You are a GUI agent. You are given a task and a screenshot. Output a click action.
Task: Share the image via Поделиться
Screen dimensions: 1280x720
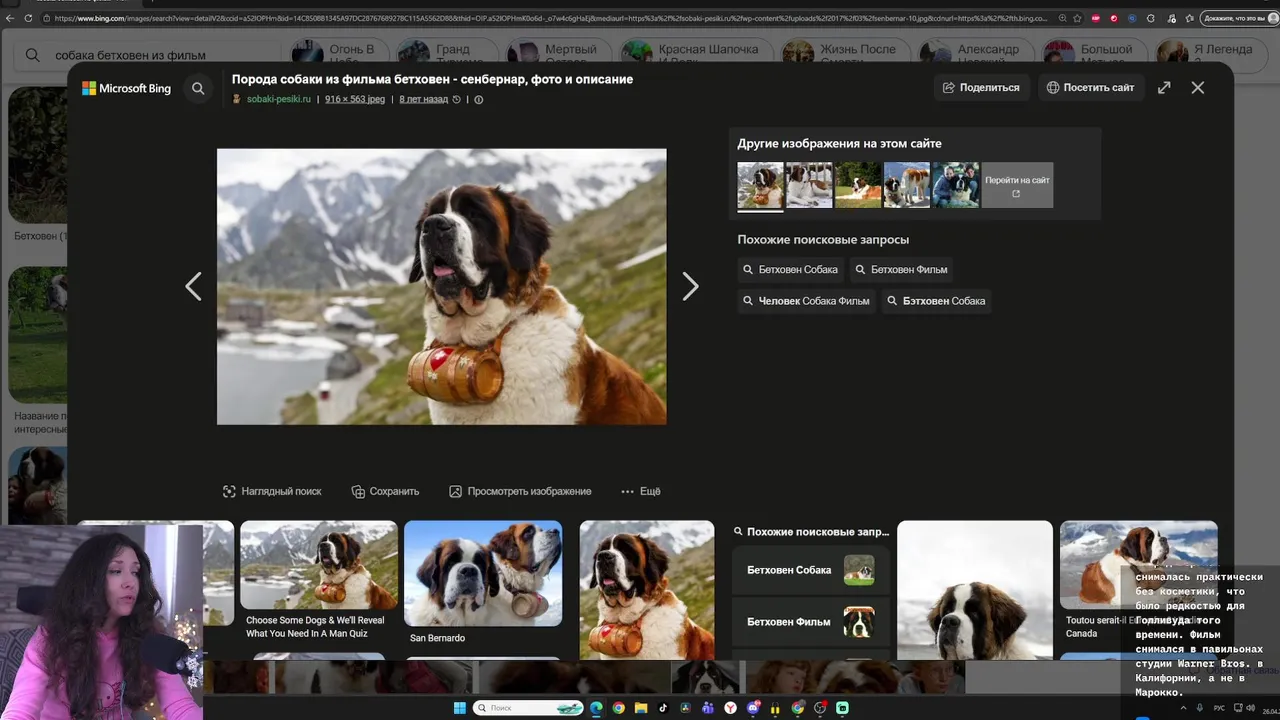(x=981, y=87)
